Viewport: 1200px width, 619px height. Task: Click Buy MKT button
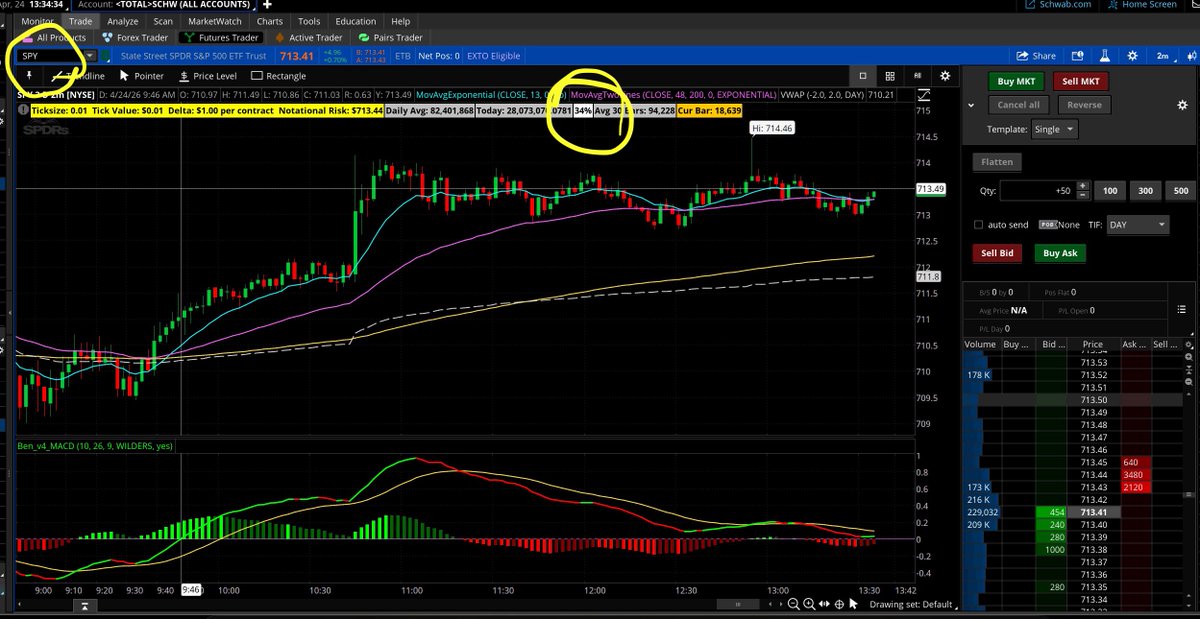1015,82
